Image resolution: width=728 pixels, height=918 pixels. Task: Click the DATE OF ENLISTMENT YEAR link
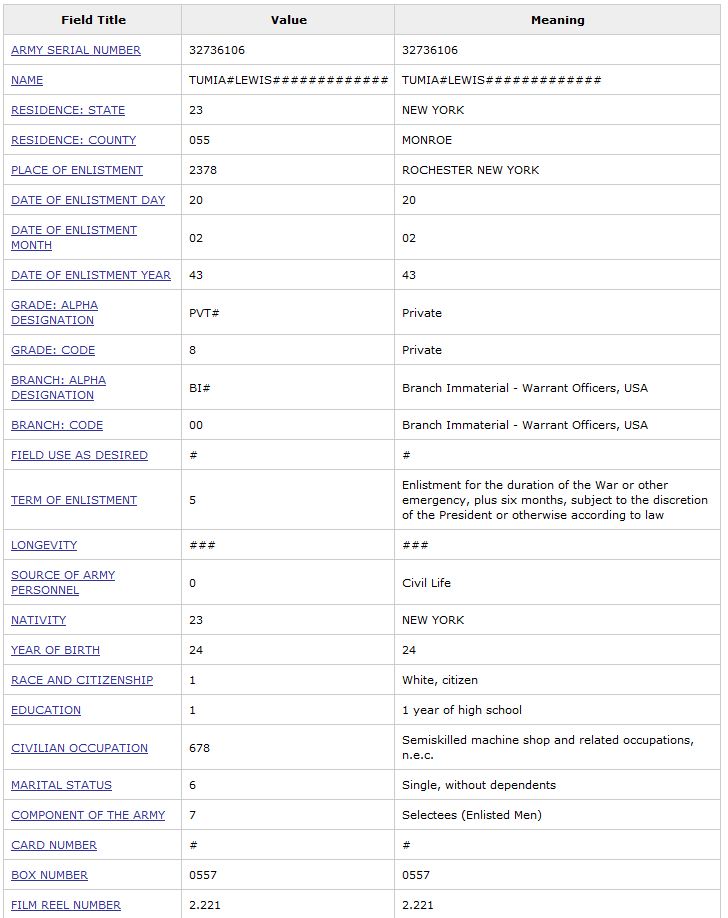click(91, 275)
